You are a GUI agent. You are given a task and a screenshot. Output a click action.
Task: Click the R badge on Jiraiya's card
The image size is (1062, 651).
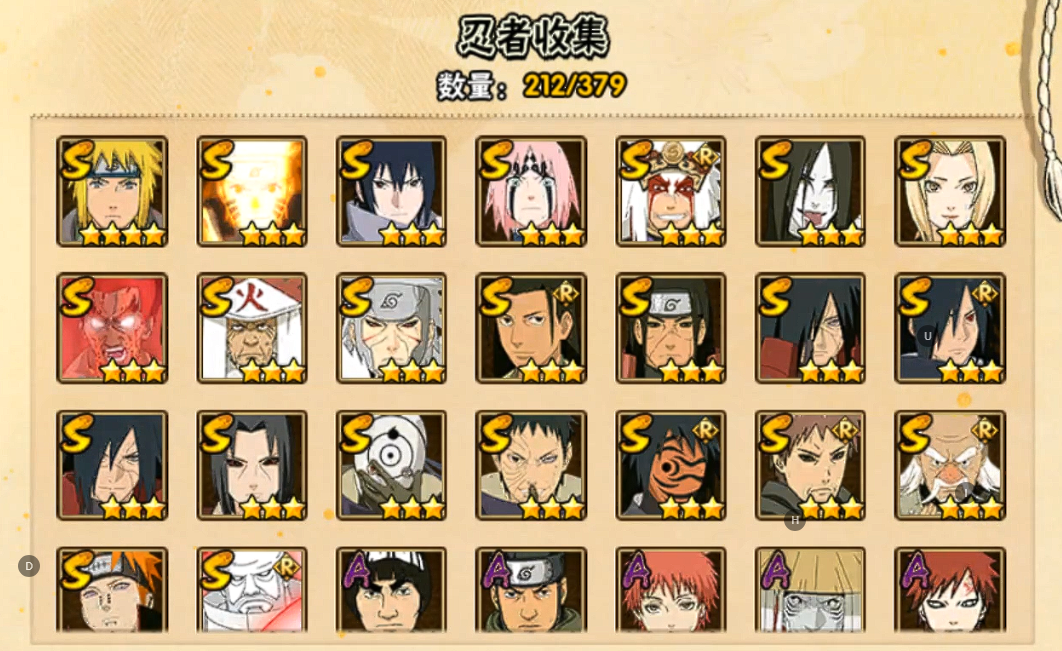coord(705,157)
